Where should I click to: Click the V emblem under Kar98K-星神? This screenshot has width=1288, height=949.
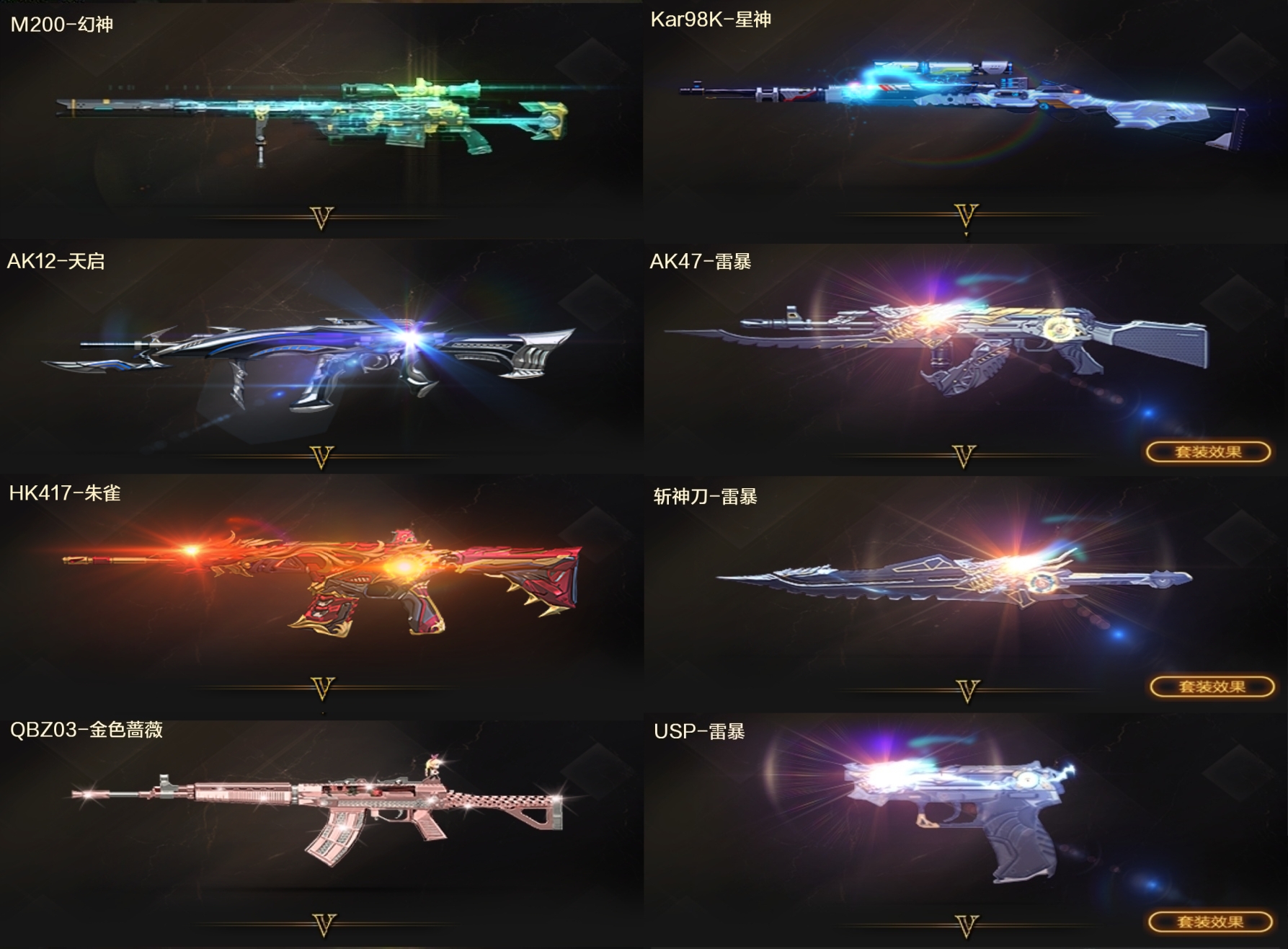pos(966,215)
